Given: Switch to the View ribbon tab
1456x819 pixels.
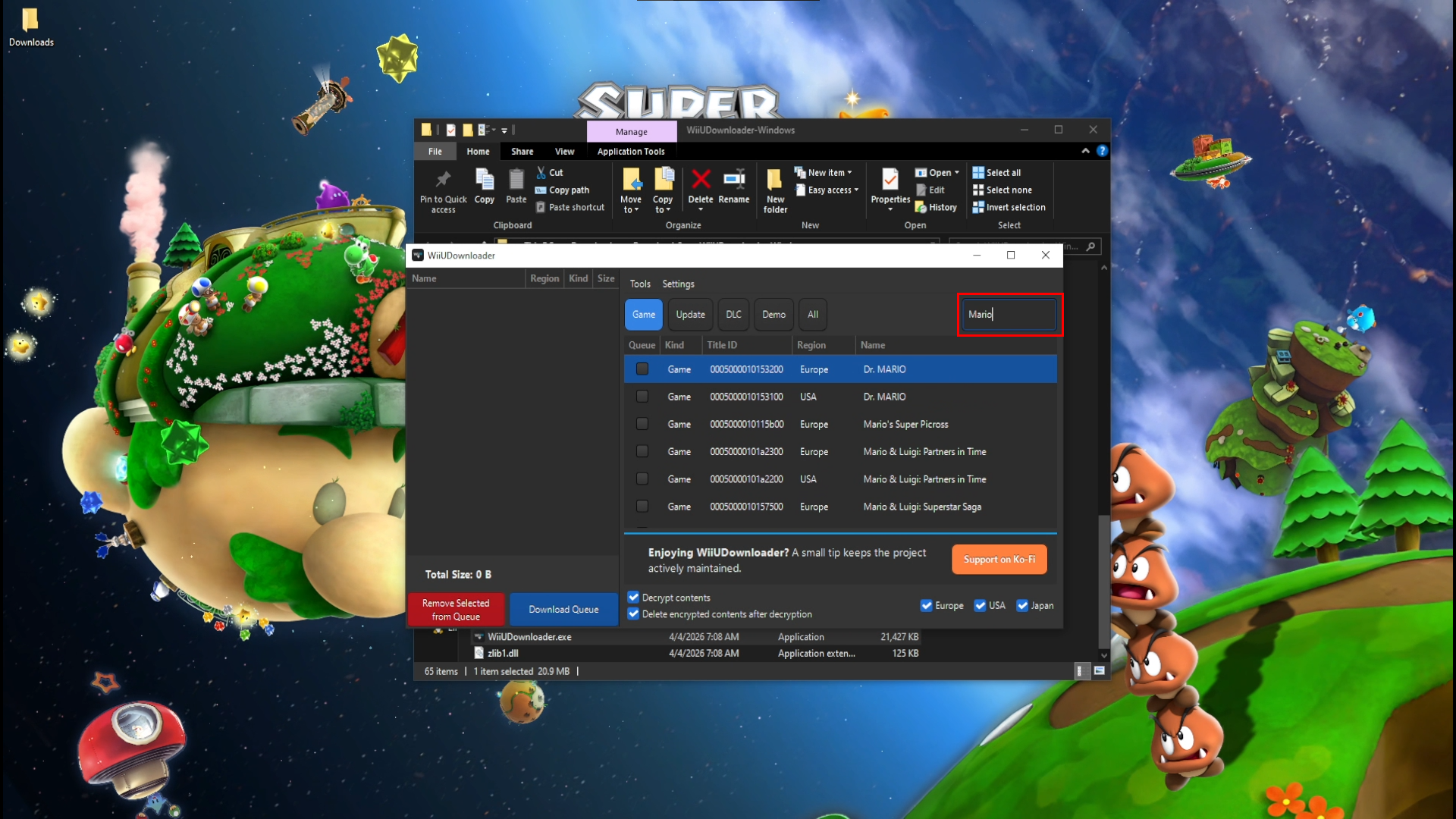Looking at the screenshot, I should pos(564,151).
